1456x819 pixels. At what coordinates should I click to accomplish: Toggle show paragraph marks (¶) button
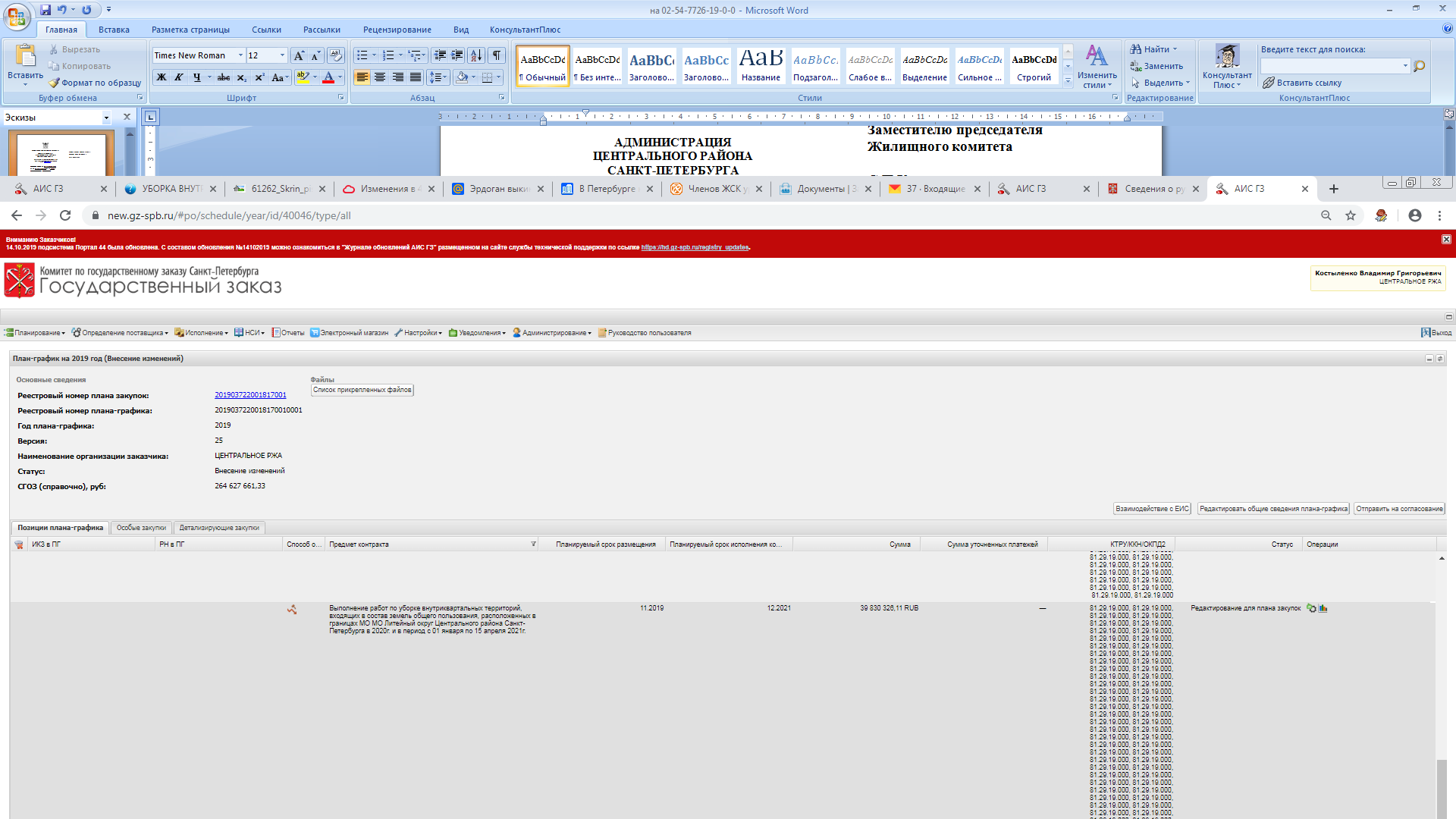(x=497, y=55)
